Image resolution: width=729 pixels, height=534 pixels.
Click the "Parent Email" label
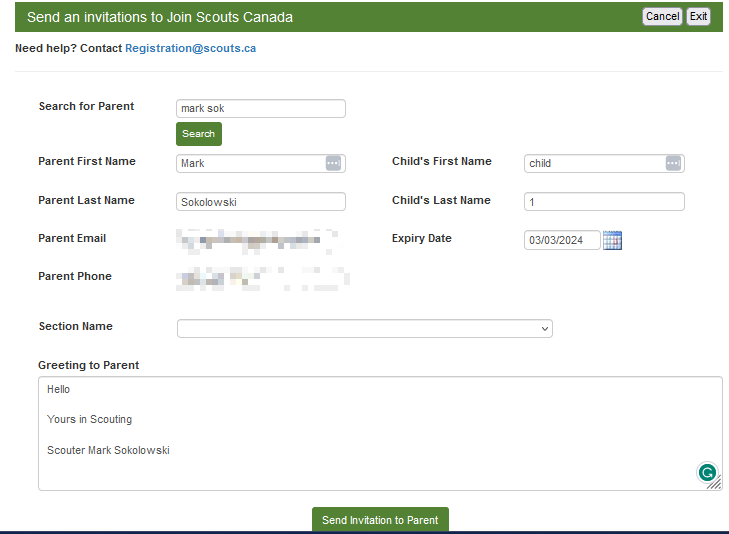click(72, 238)
